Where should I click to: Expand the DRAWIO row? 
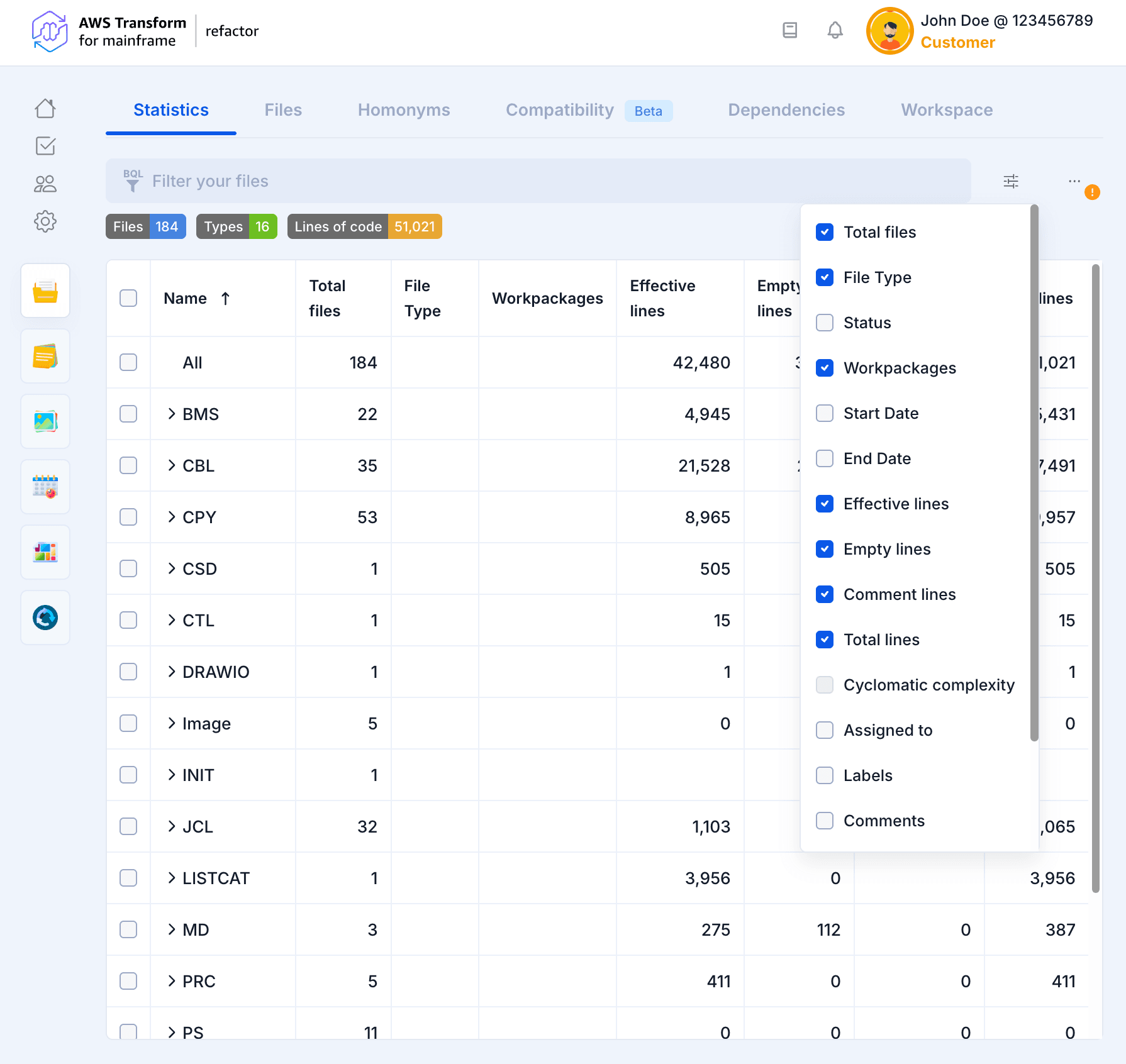(172, 672)
